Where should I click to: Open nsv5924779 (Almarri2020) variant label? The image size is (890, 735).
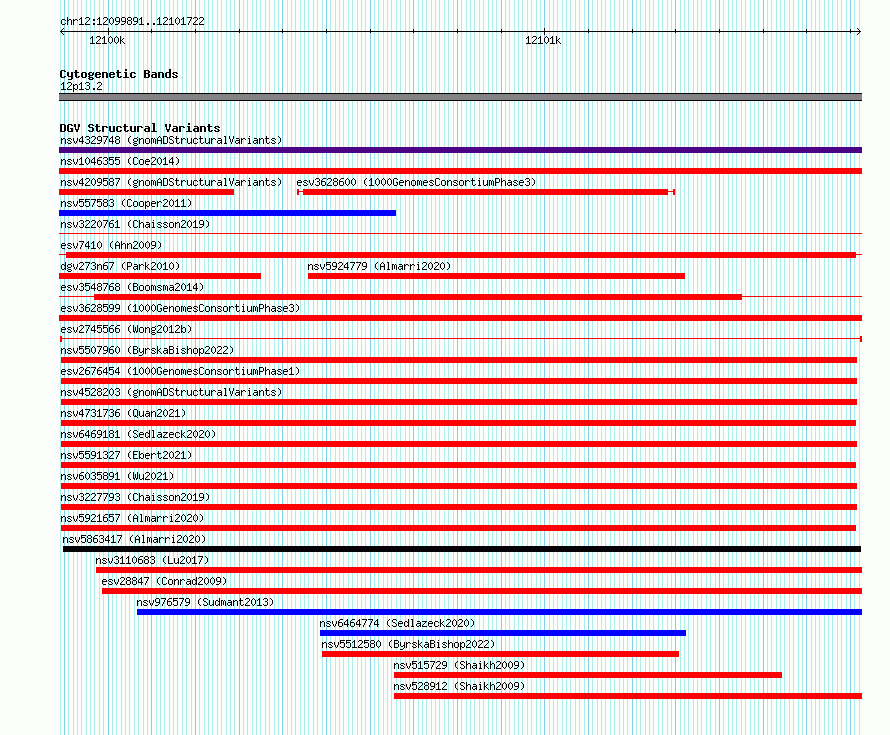click(x=379, y=266)
